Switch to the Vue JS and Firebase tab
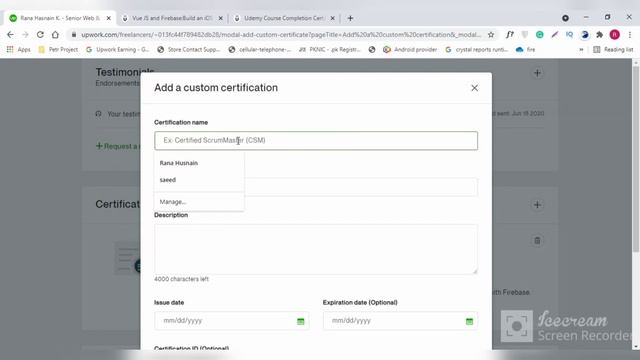640x360 pixels. [x=172, y=18]
